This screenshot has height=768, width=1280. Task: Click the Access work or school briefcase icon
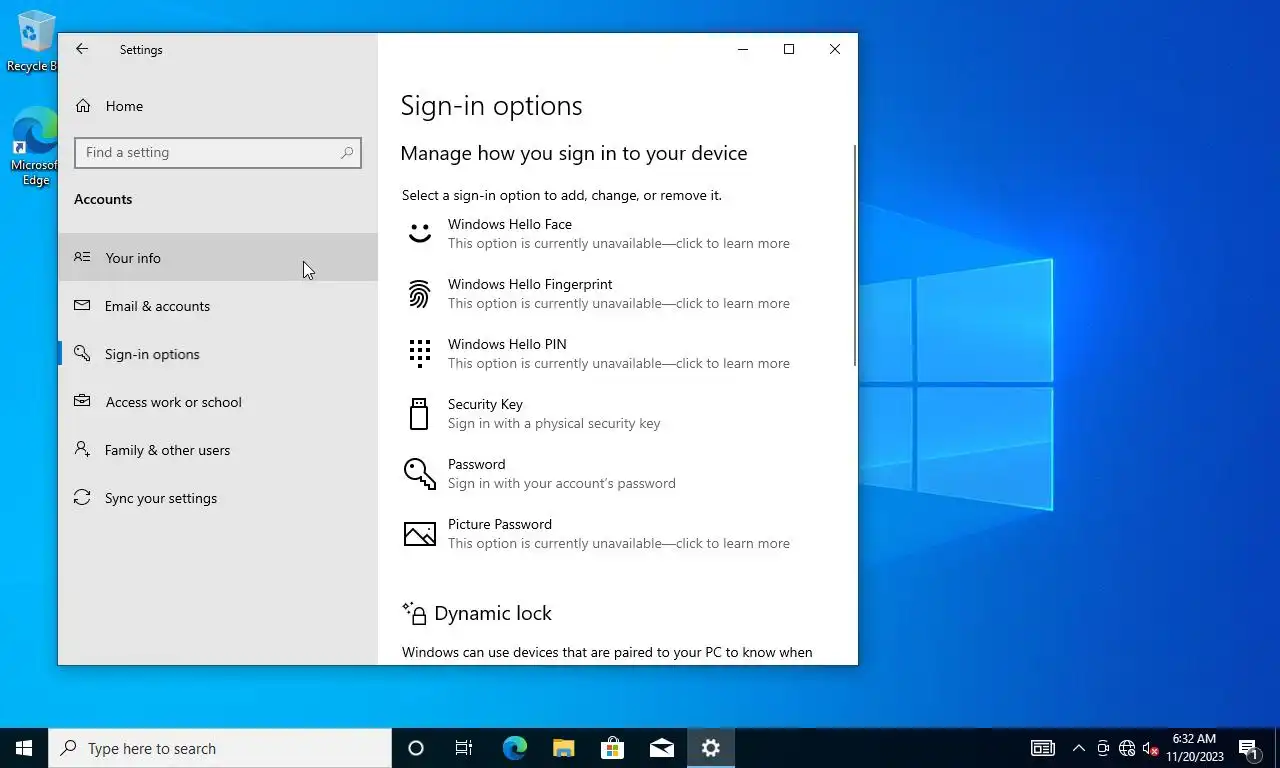[83, 402]
